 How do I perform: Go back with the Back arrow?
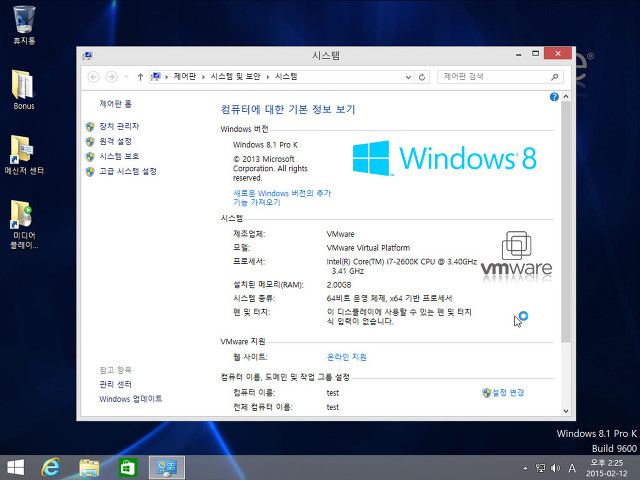point(93,77)
